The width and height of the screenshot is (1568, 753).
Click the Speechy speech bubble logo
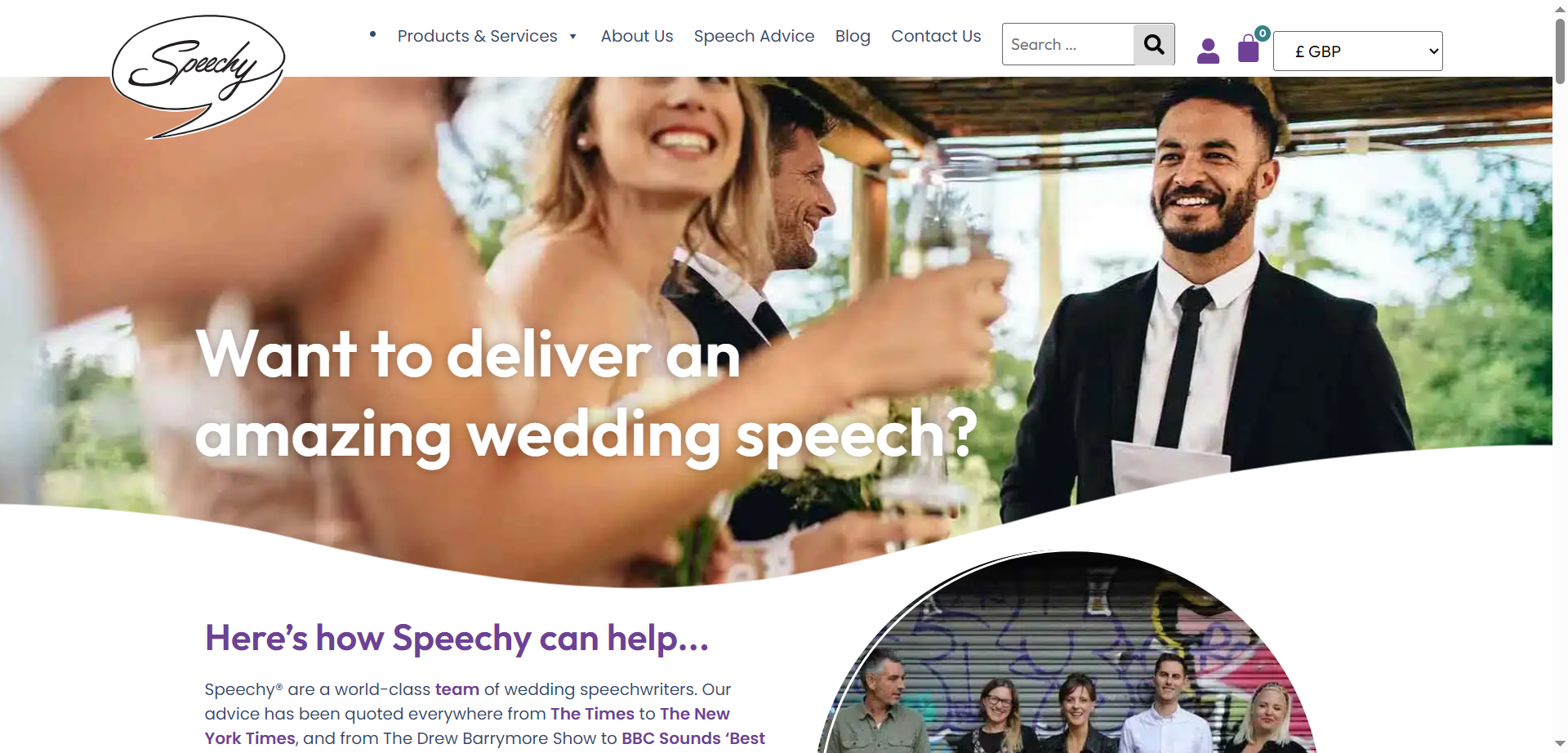(x=198, y=76)
